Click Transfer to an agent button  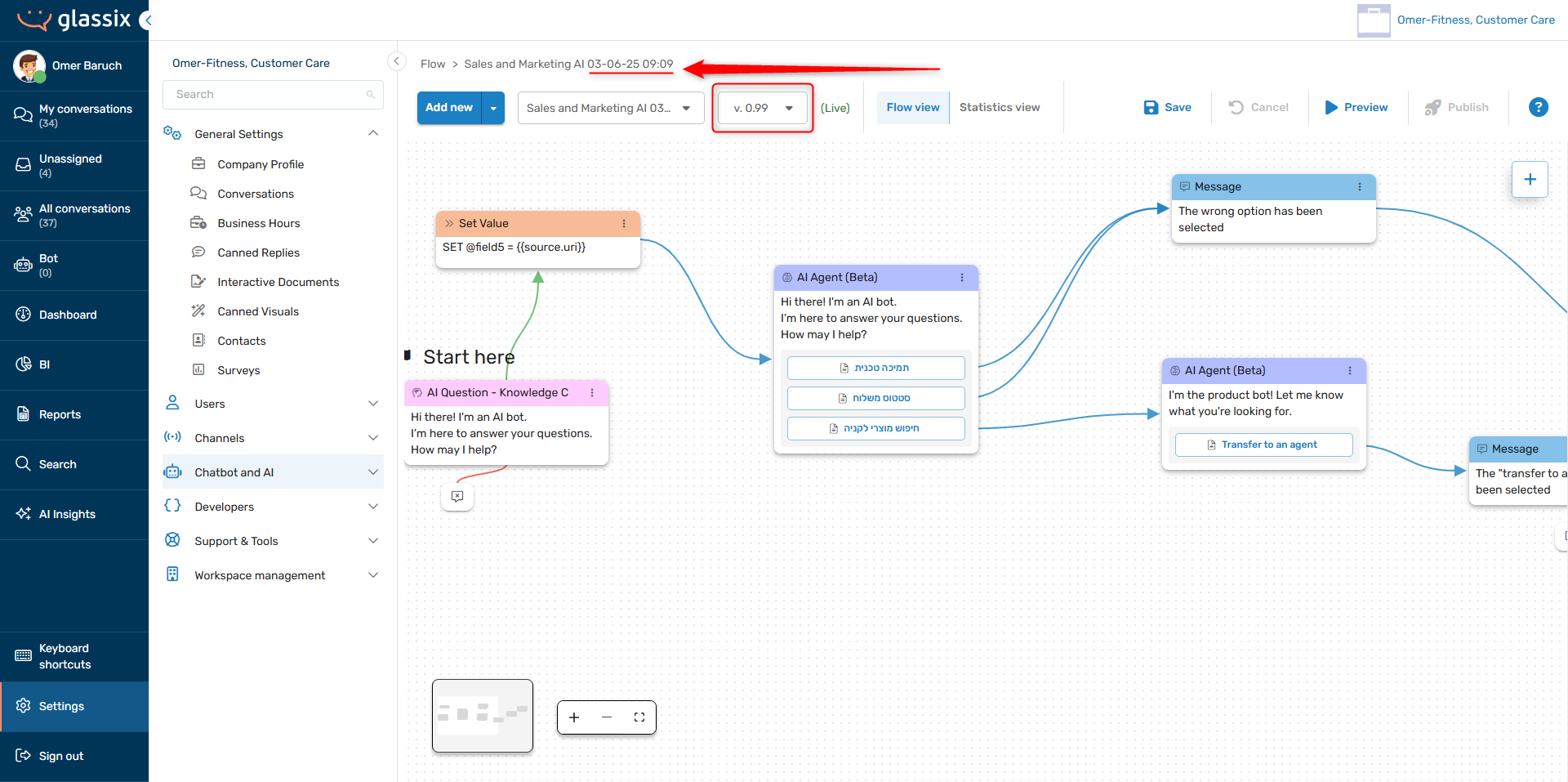pos(1263,445)
